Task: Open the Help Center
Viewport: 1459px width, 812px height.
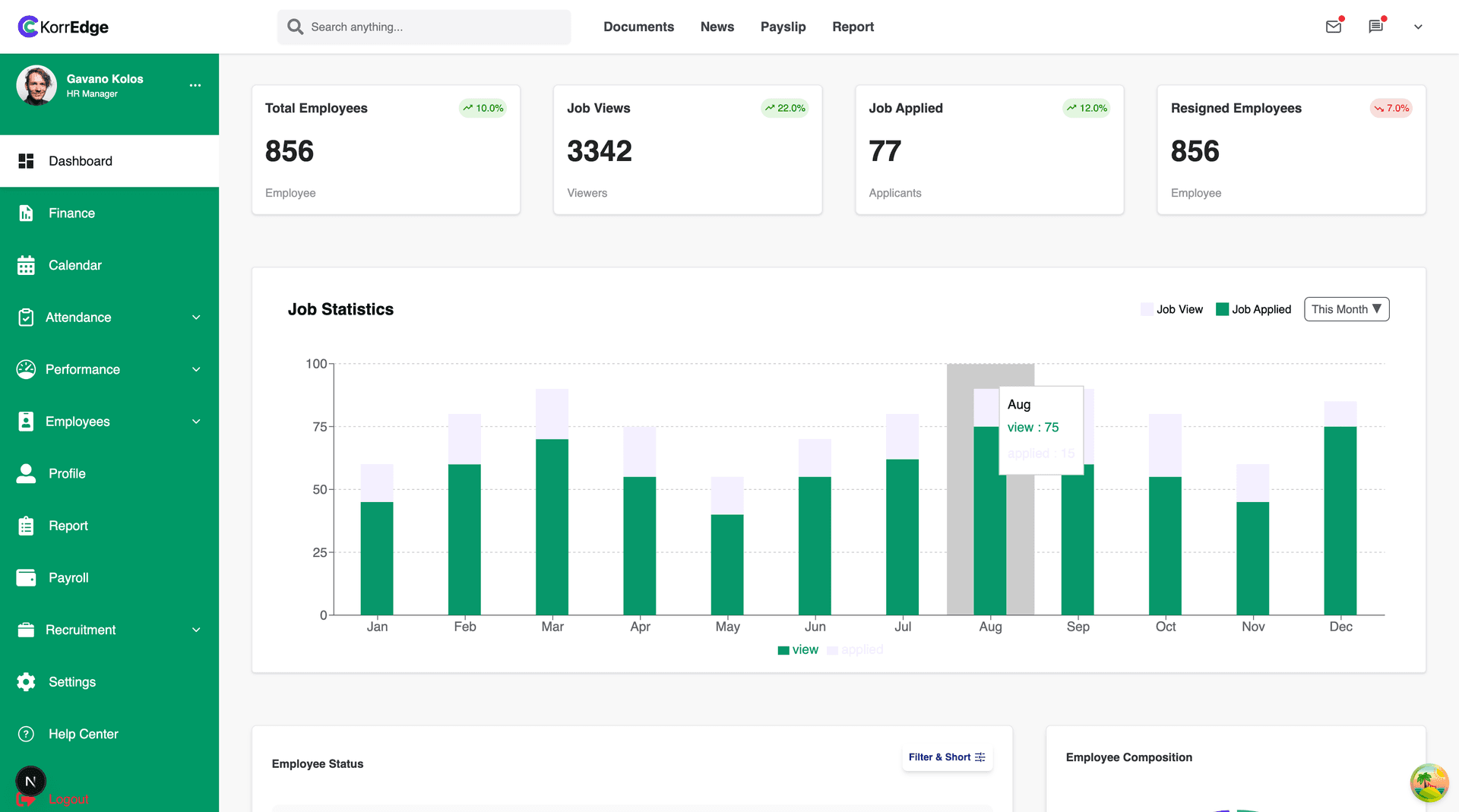Action: pyautogui.click(x=83, y=734)
